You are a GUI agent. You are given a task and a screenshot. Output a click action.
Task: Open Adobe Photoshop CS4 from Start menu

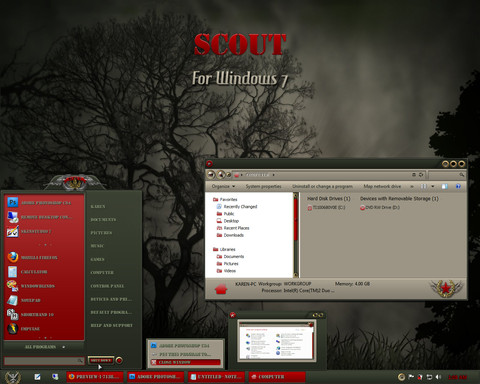tap(44, 203)
